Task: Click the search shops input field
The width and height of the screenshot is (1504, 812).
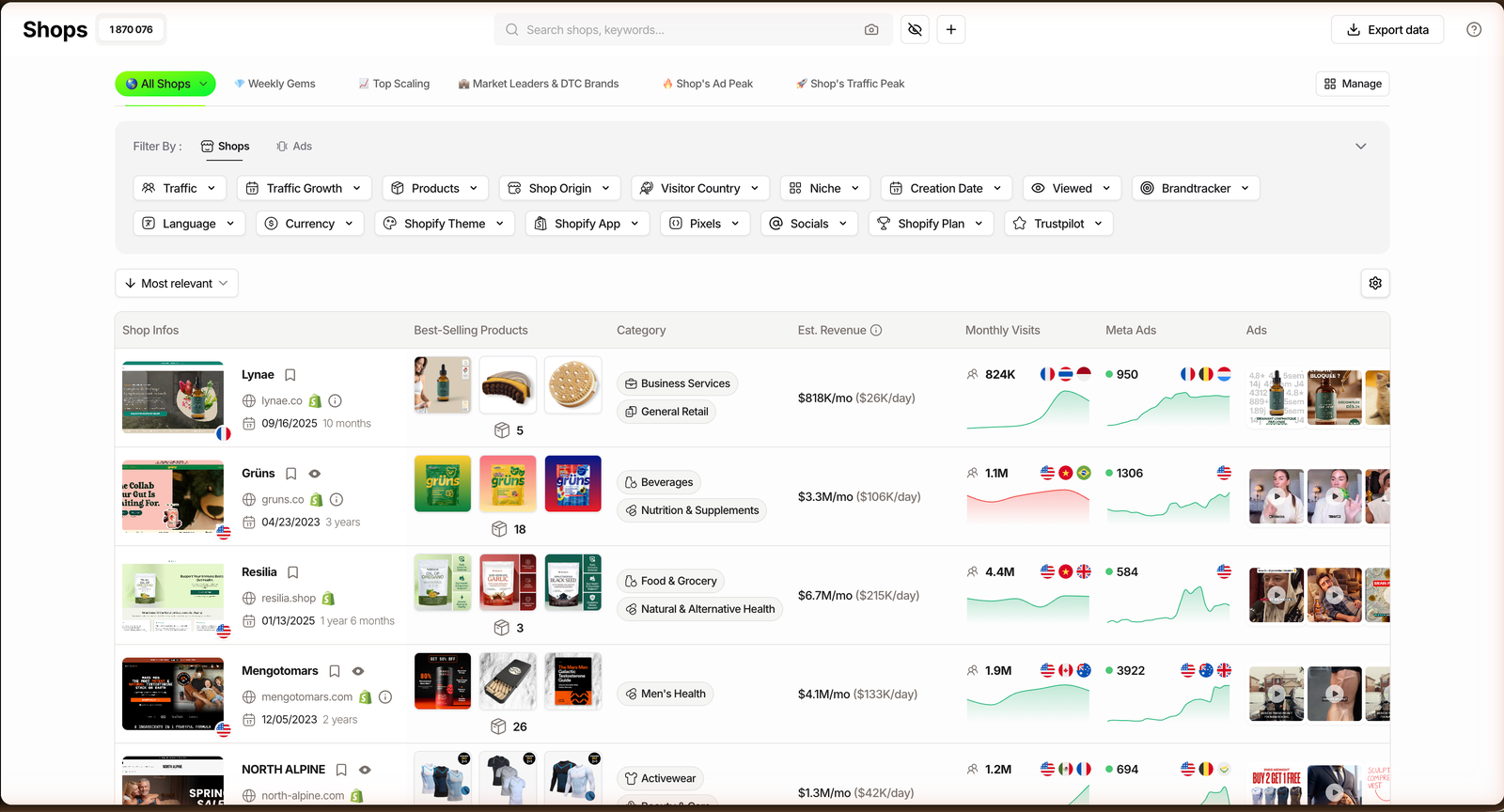Action: point(692,30)
